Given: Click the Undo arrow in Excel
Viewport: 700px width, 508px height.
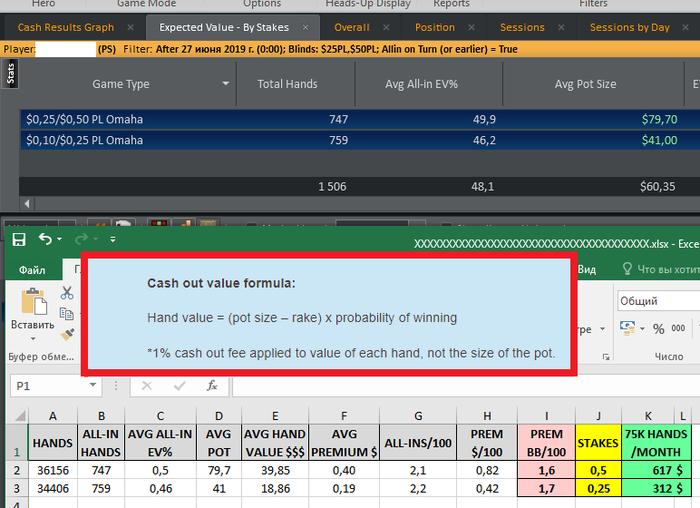Looking at the screenshot, I should (45, 239).
